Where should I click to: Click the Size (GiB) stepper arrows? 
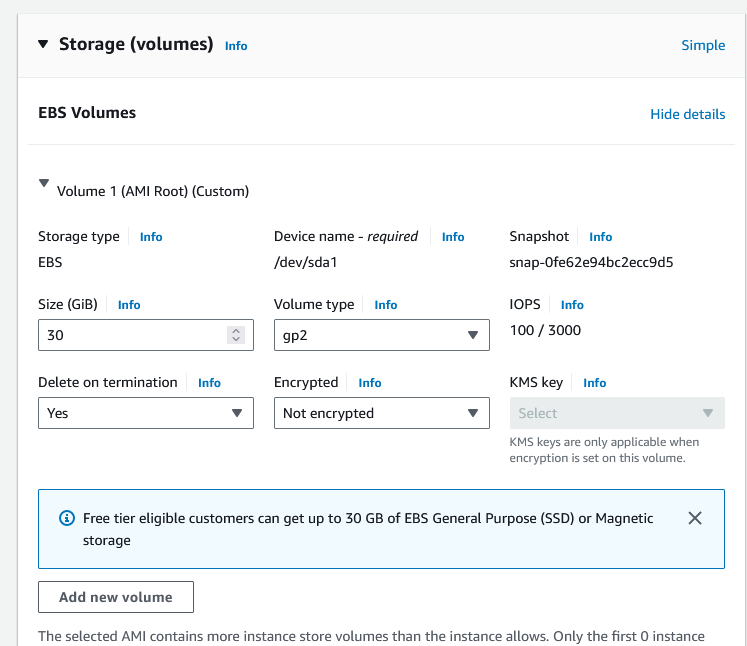coord(236,336)
